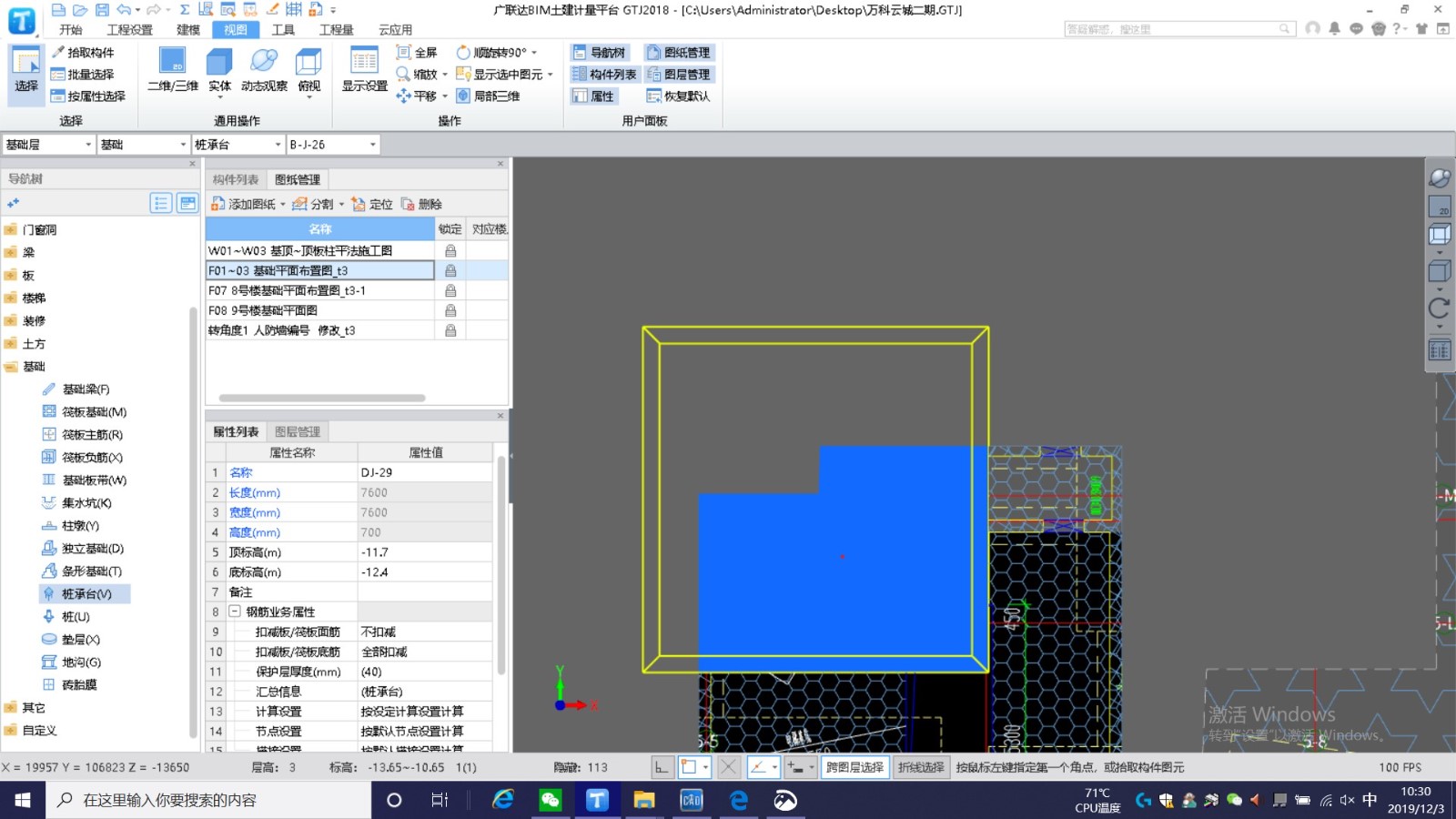
Task: Click the 全屏 full screen tool
Action: coord(417,53)
